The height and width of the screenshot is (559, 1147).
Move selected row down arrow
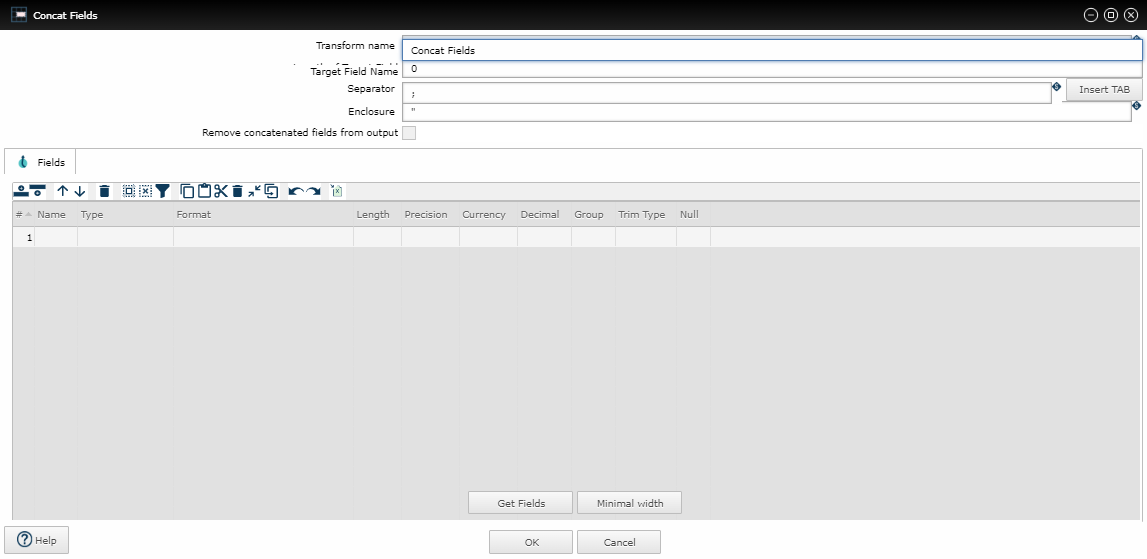tap(80, 191)
